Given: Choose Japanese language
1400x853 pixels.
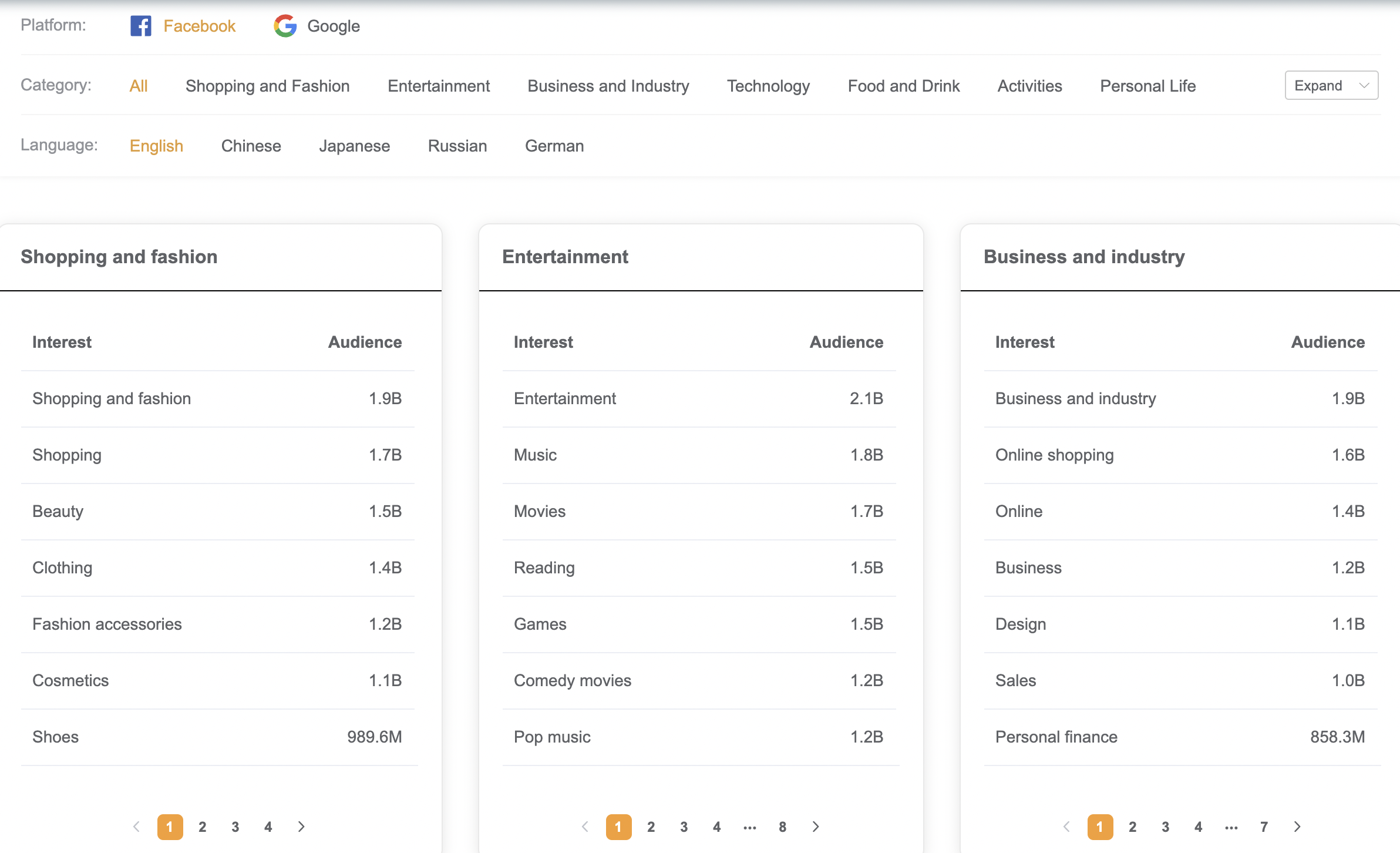Looking at the screenshot, I should pyautogui.click(x=355, y=146).
